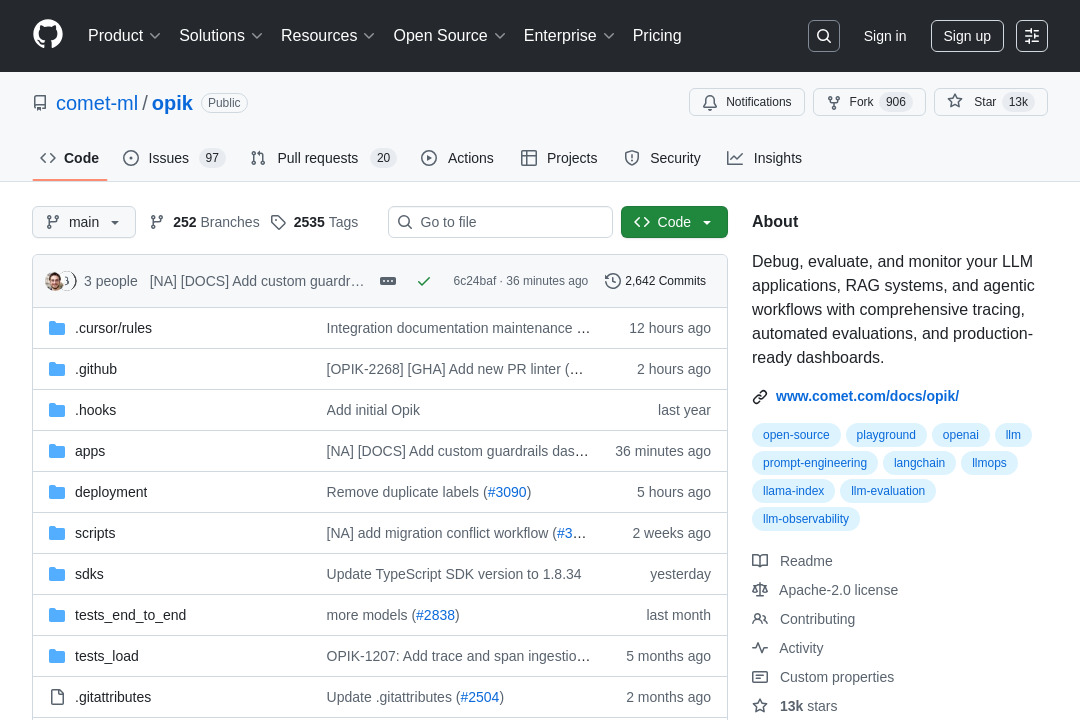Expand commit message ellipsis button

point(388,281)
